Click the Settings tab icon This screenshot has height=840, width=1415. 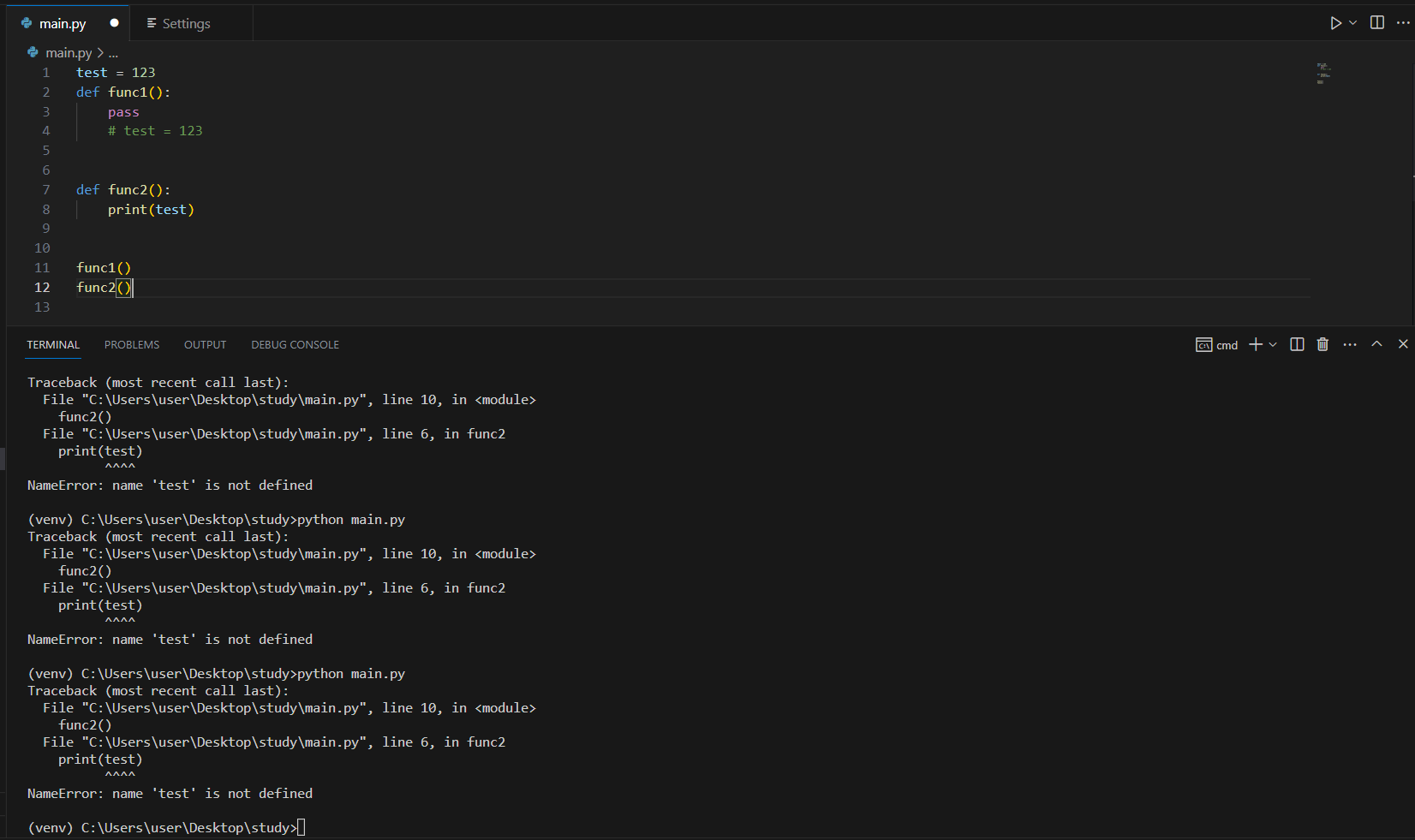click(152, 23)
